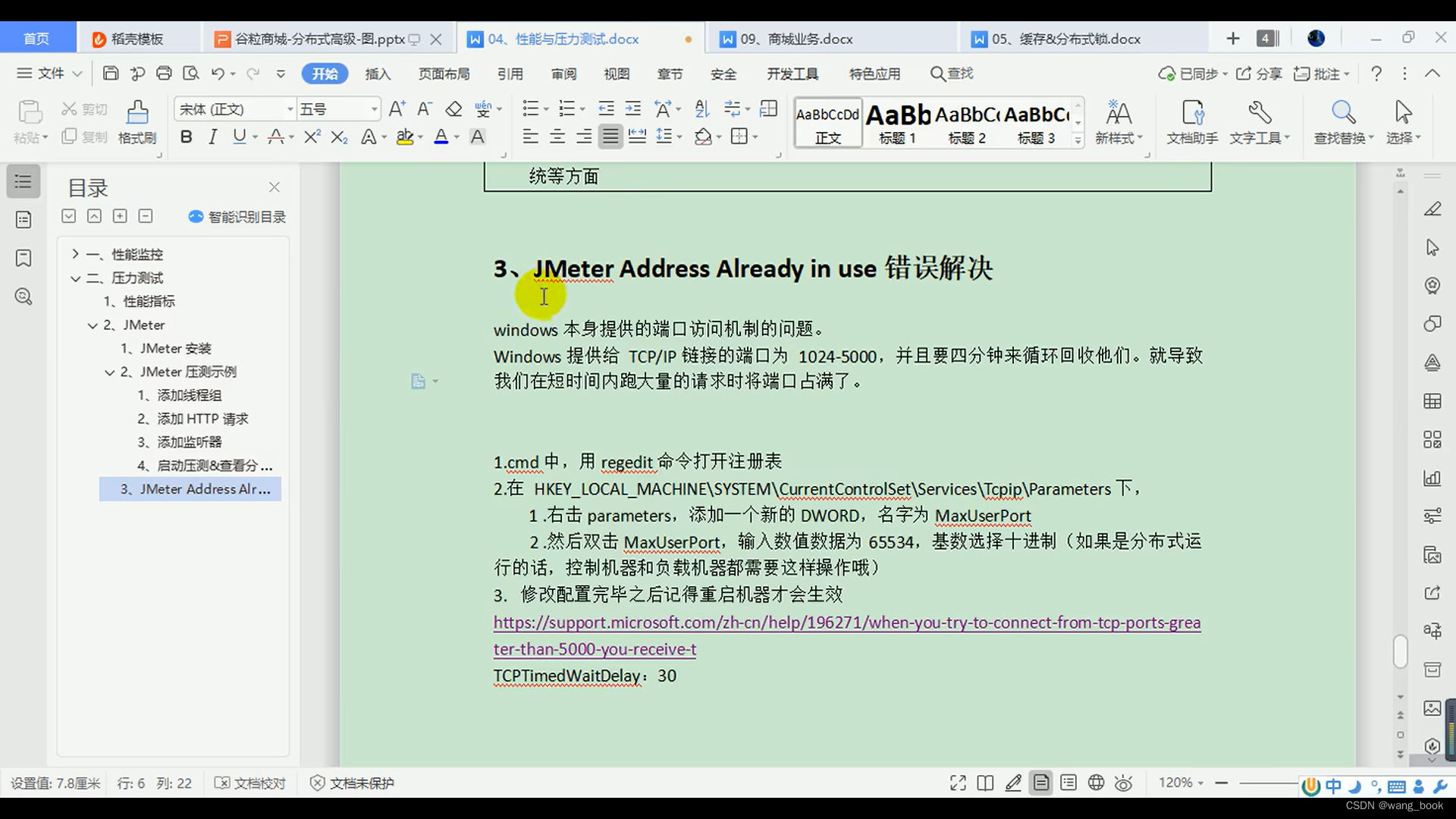
Task: Toggle Underline formatting
Action: [240, 136]
